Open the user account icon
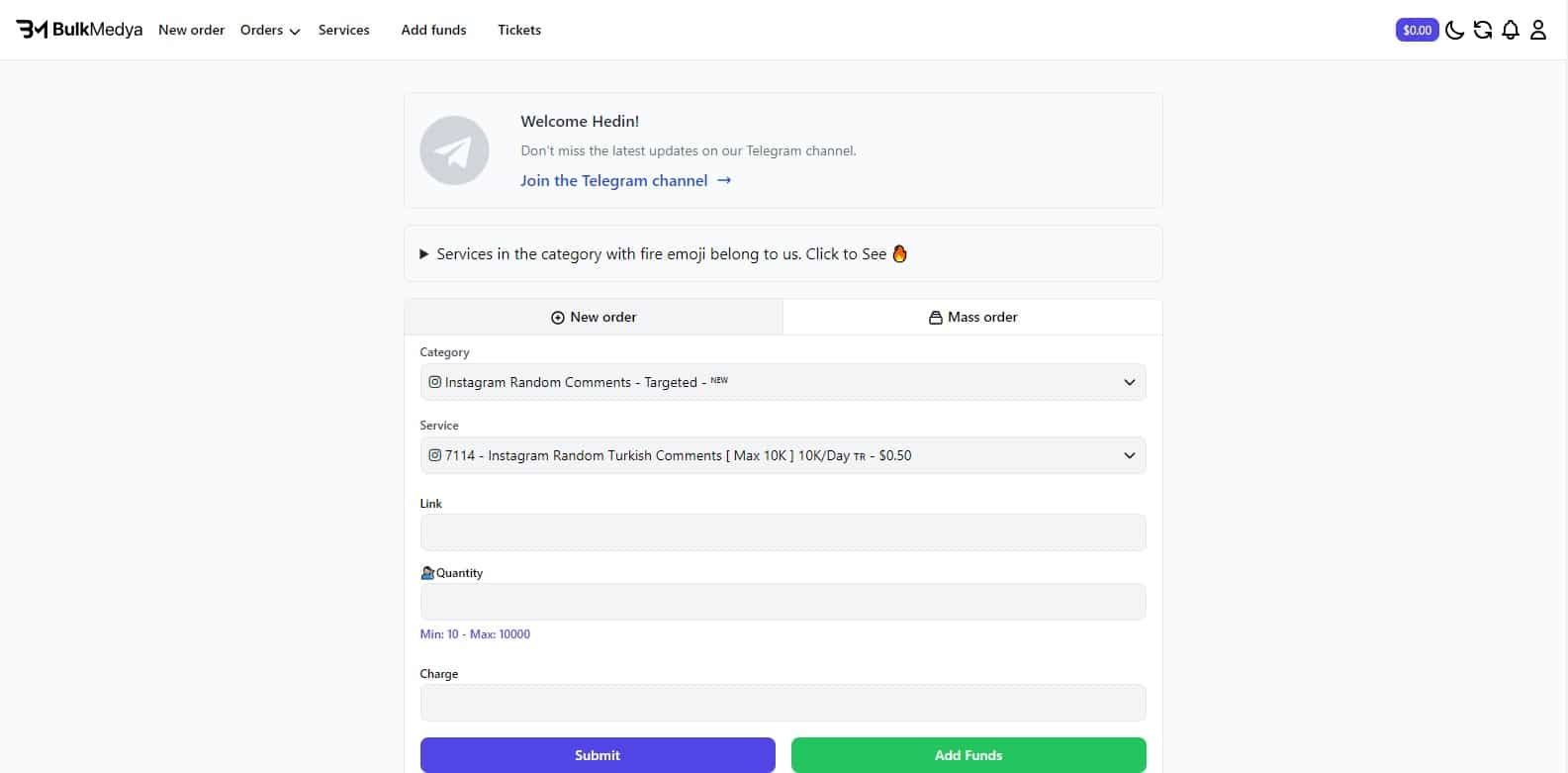This screenshot has height=773, width=1568. pos(1537,30)
